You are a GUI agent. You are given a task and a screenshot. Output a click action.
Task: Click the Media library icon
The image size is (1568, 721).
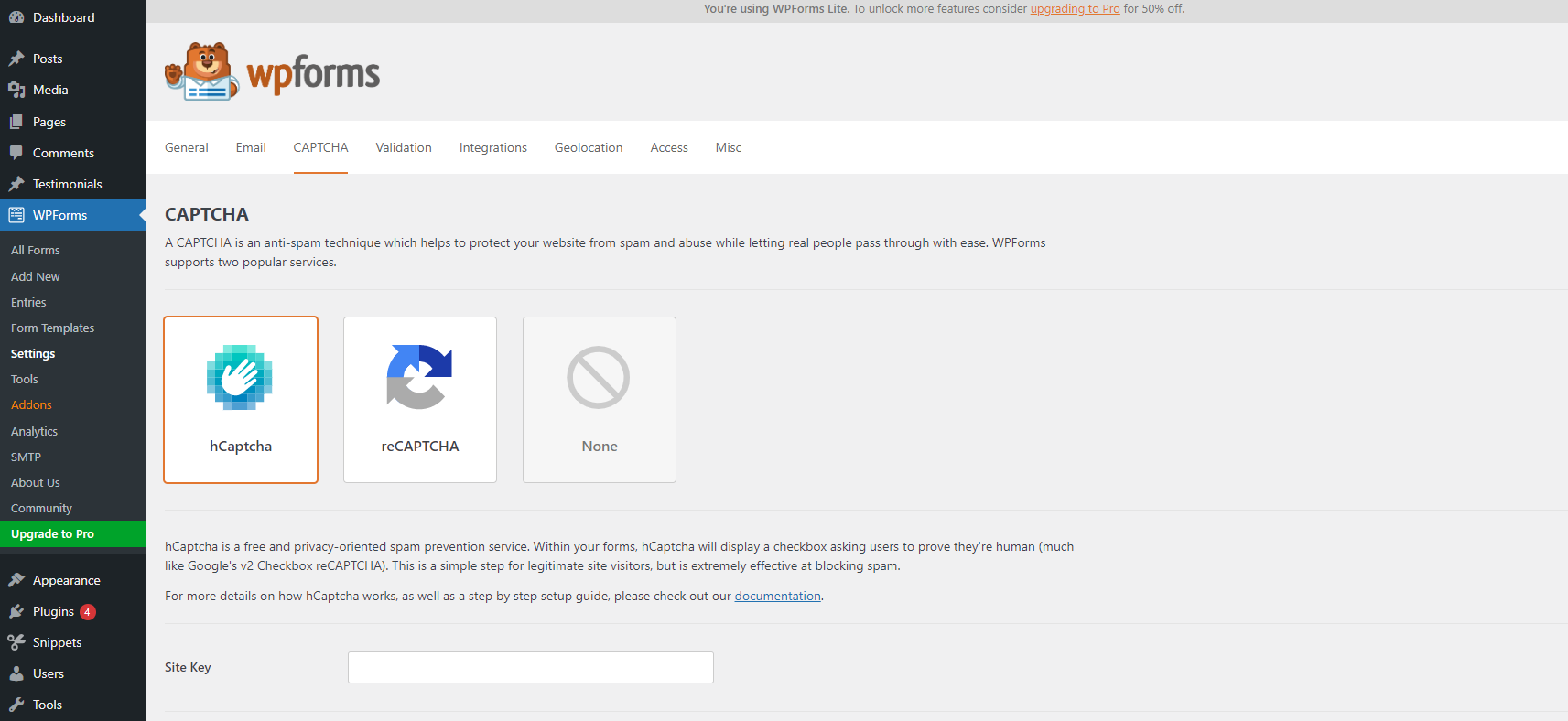[x=16, y=90]
